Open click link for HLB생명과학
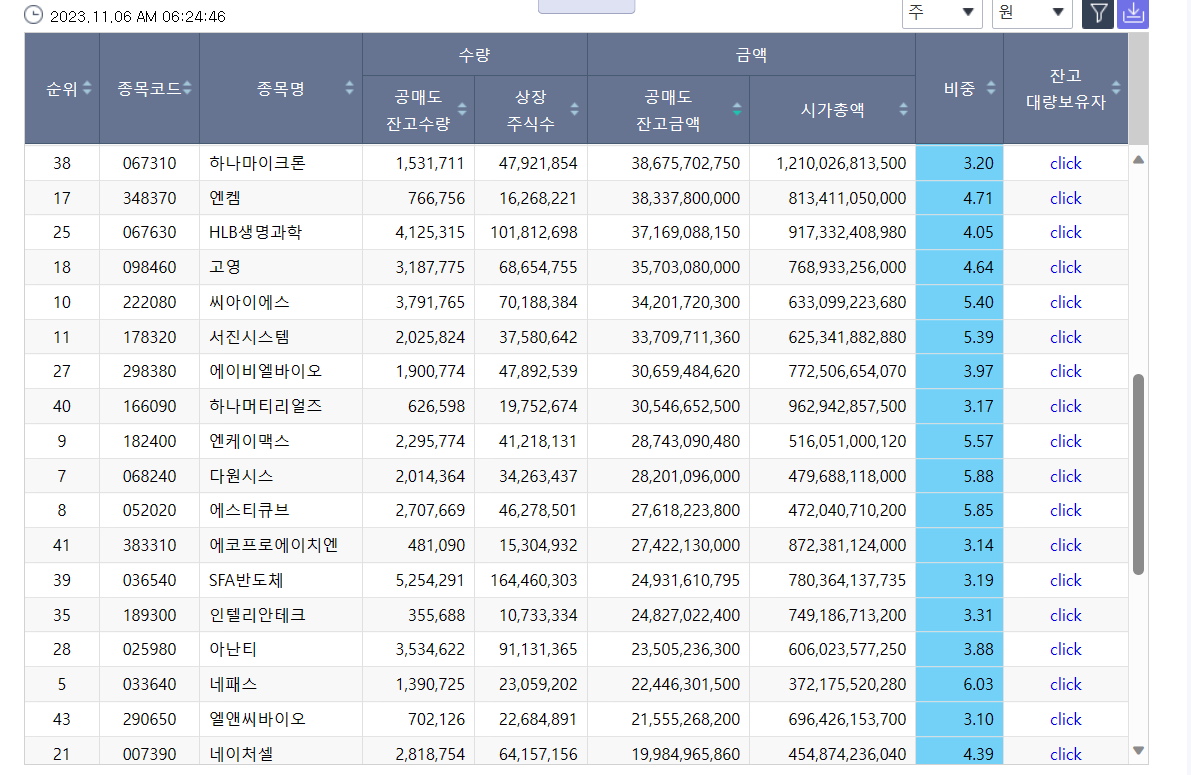 point(1065,232)
